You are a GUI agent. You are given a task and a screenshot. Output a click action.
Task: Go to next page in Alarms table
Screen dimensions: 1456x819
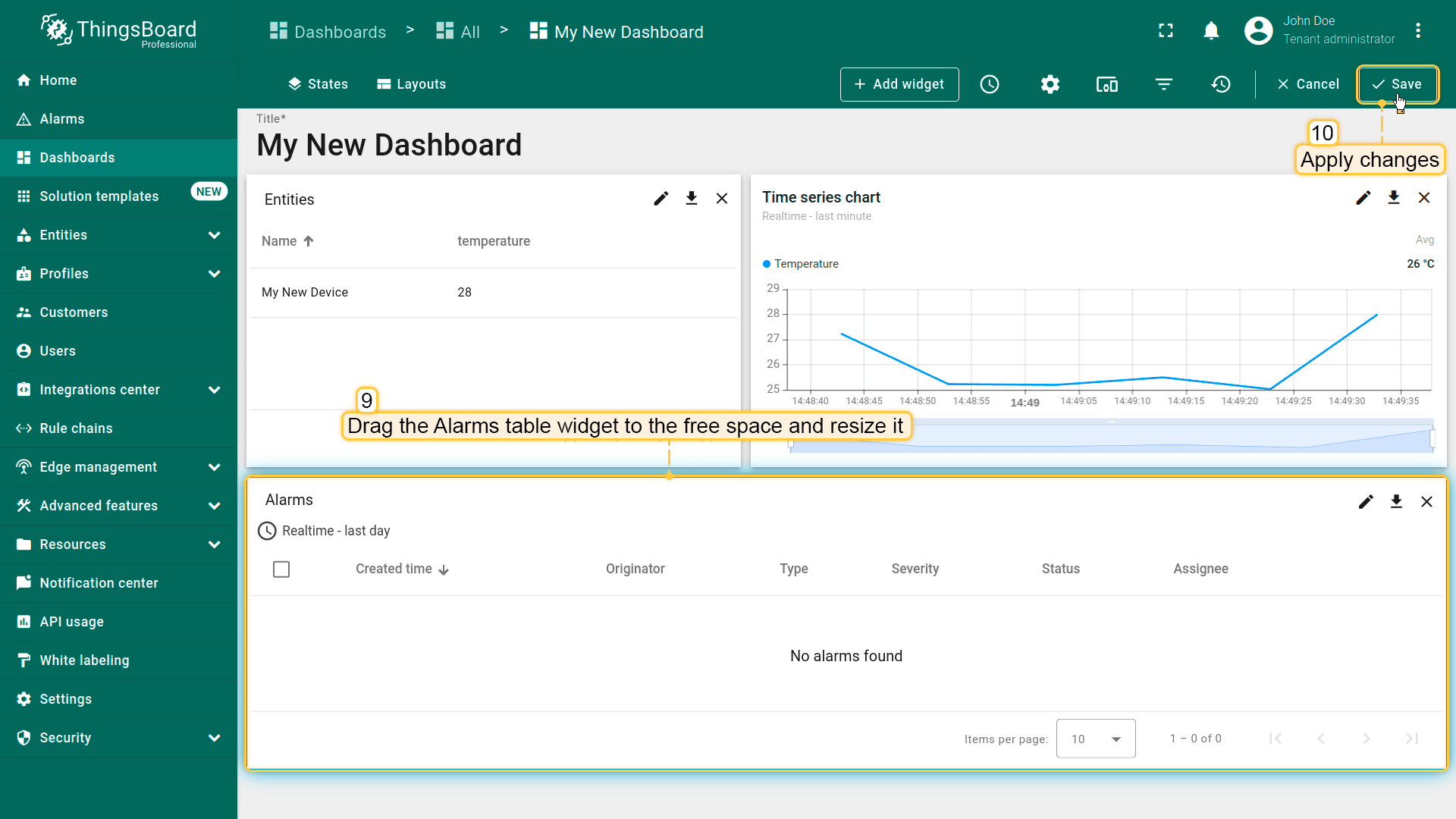1367,739
